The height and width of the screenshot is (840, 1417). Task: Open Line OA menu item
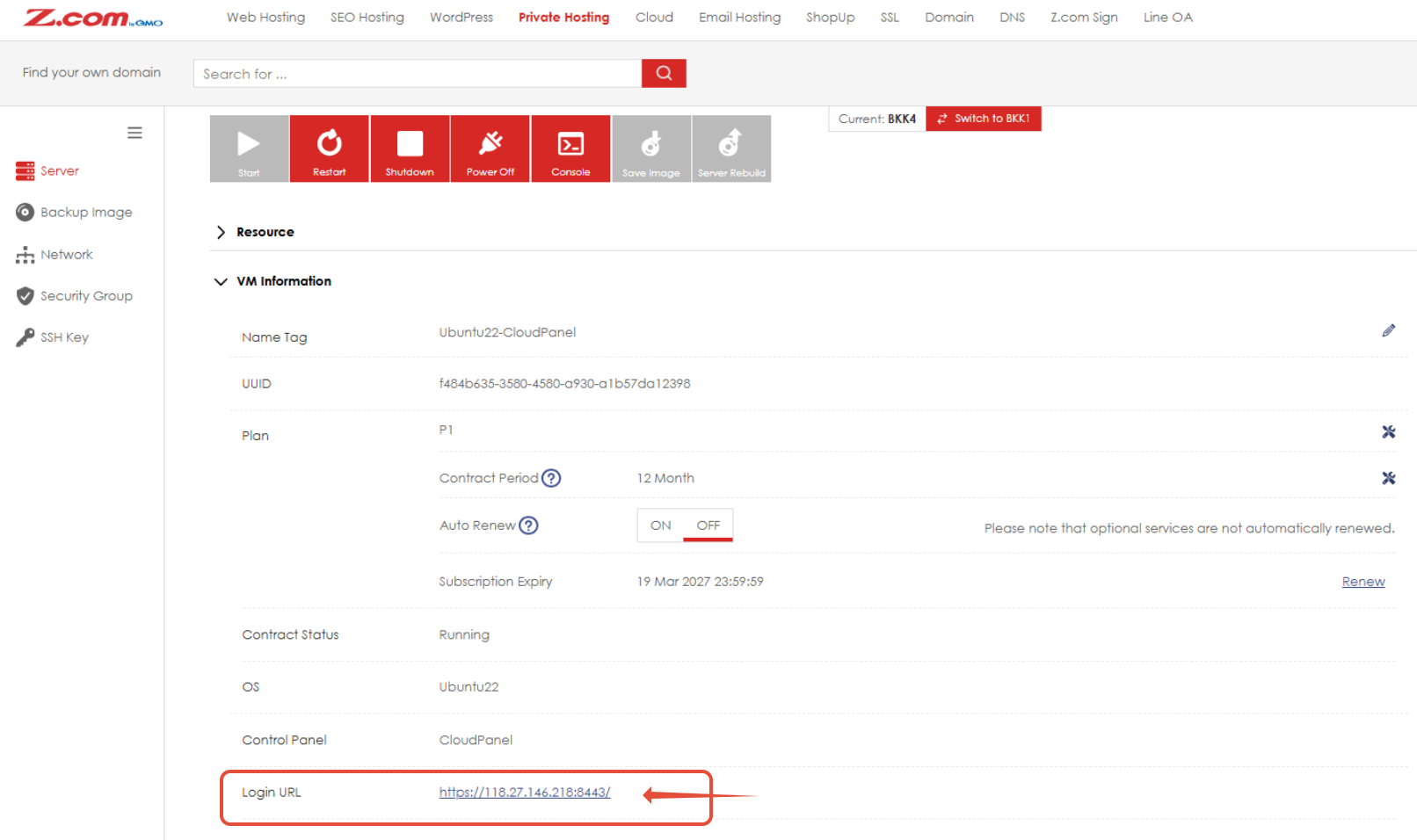pos(1167,18)
